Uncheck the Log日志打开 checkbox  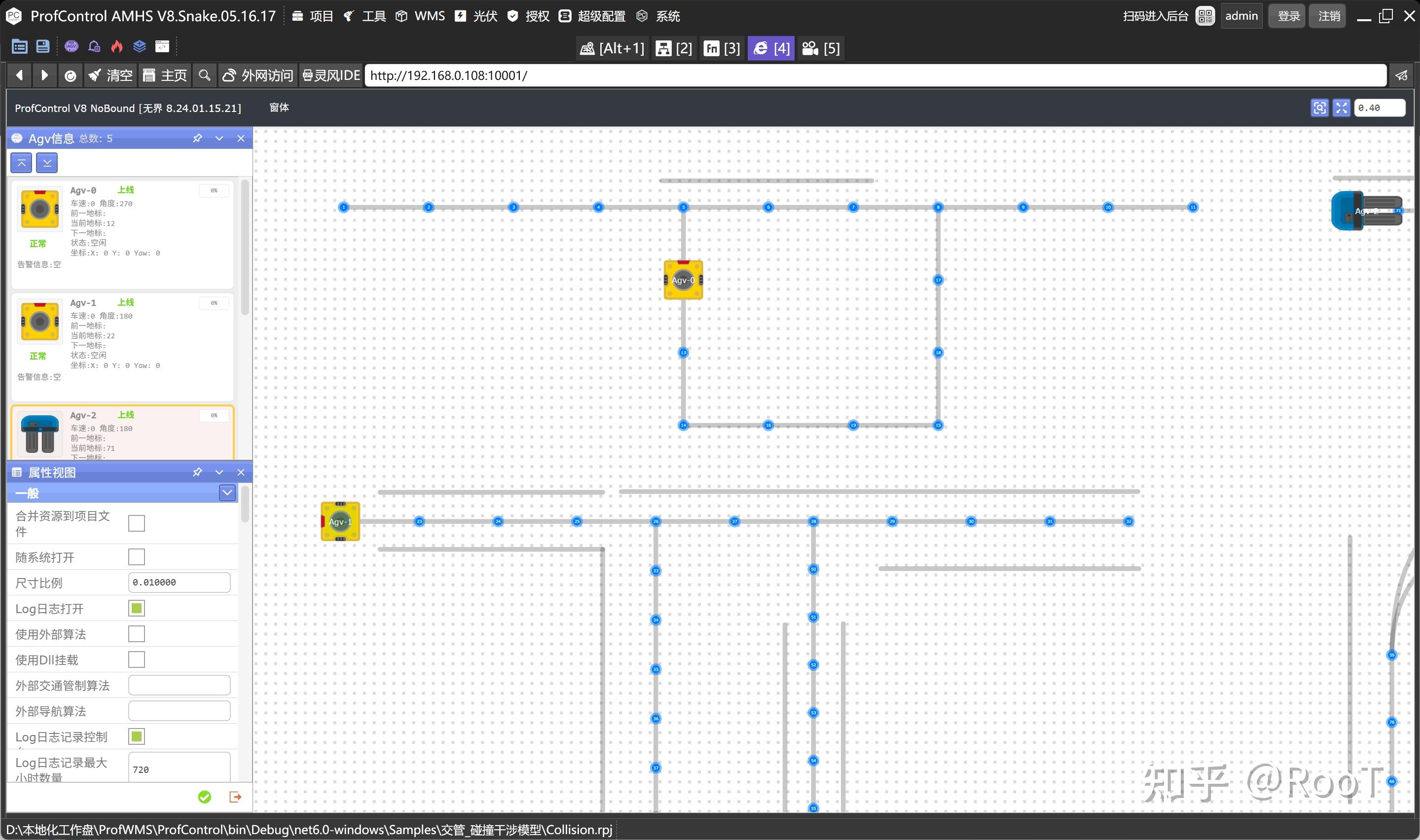tap(137, 609)
